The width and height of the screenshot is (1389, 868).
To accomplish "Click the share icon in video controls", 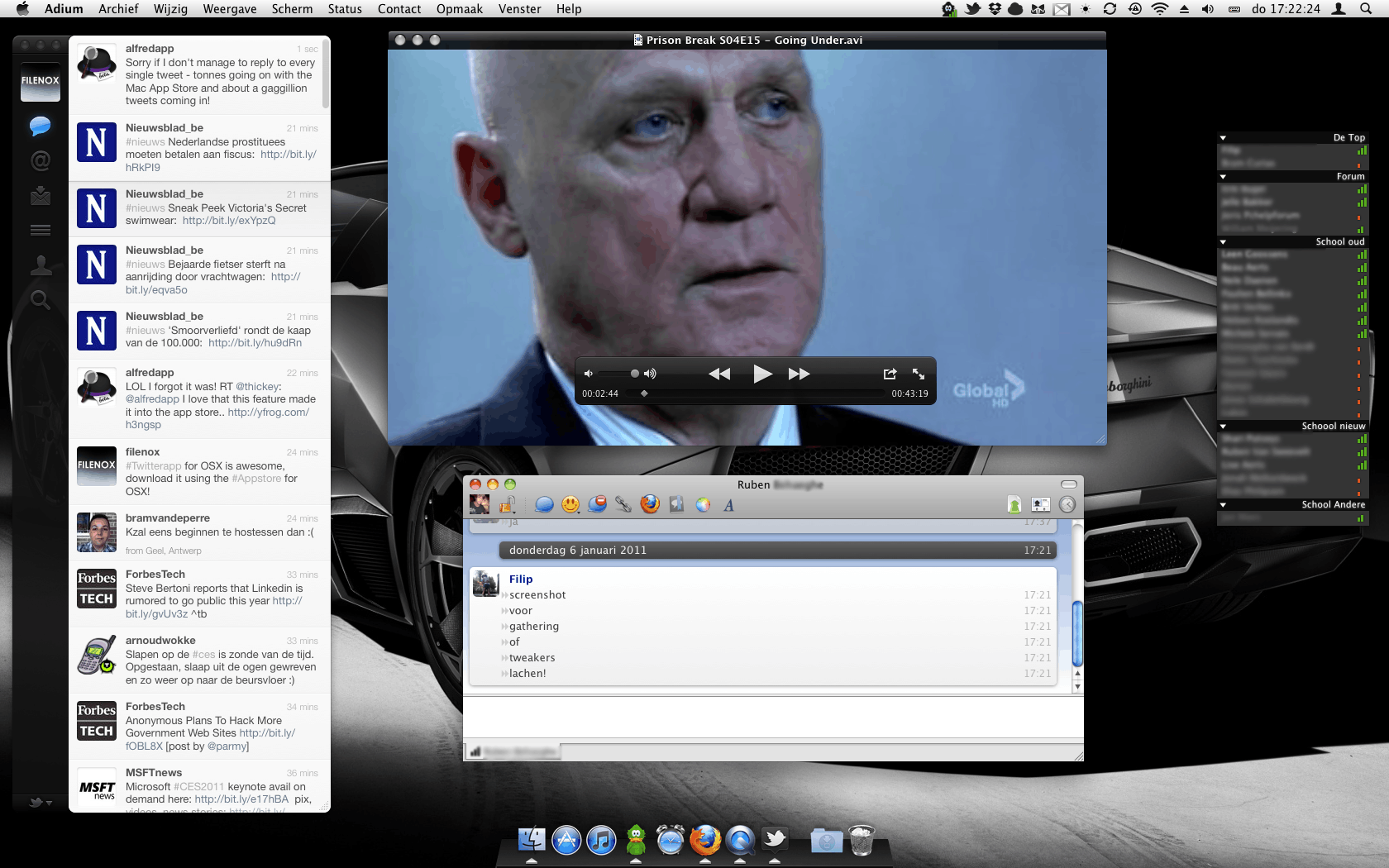I will click(890, 374).
